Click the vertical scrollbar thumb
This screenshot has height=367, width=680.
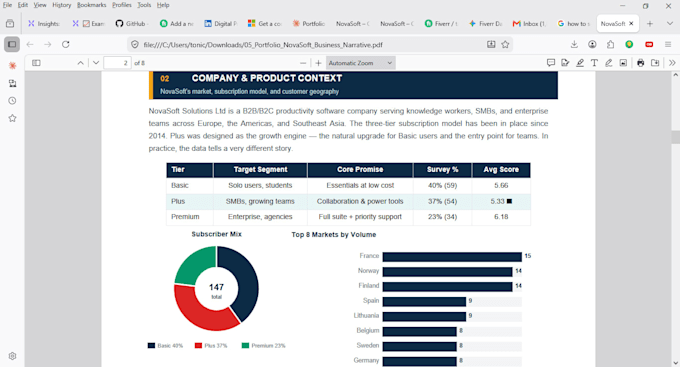676,137
